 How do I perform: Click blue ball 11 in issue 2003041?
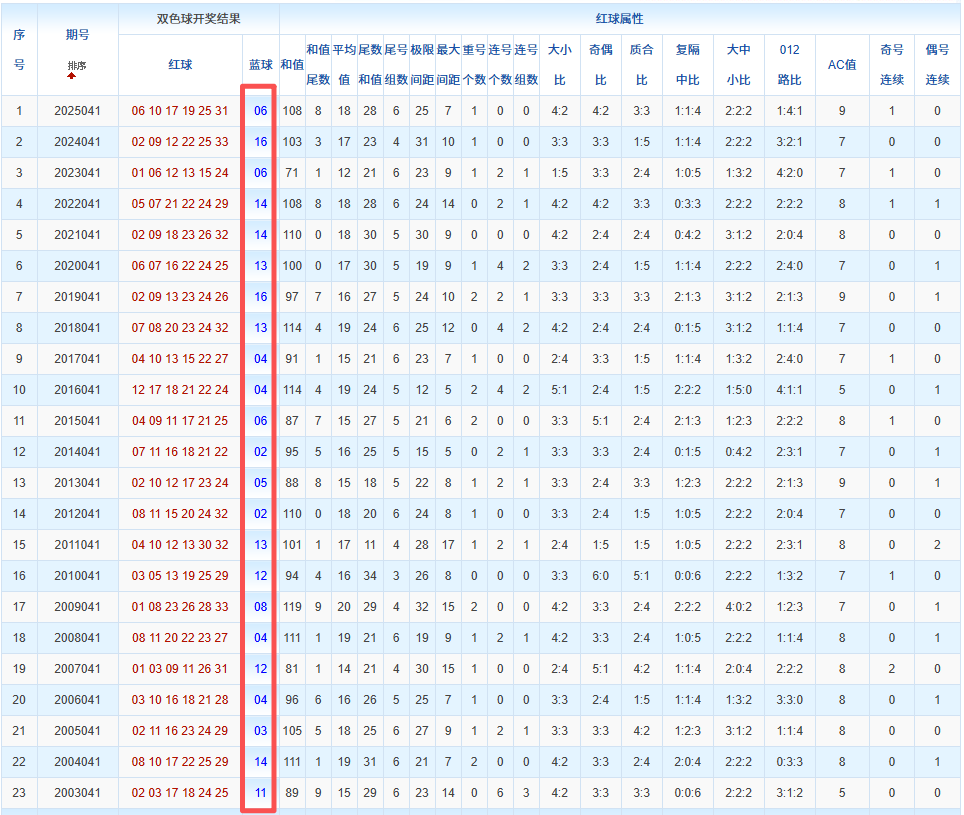pyautogui.click(x=260, y=793)
